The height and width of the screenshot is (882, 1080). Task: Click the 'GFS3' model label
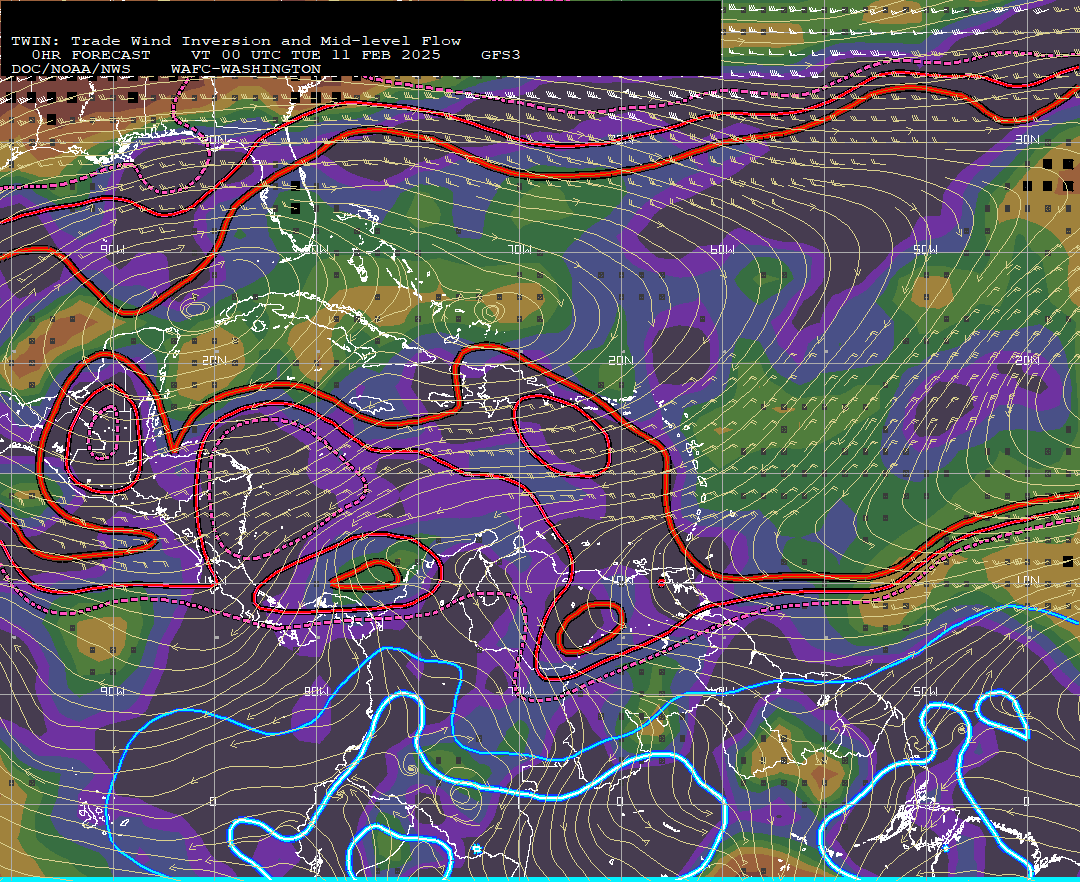501,55
